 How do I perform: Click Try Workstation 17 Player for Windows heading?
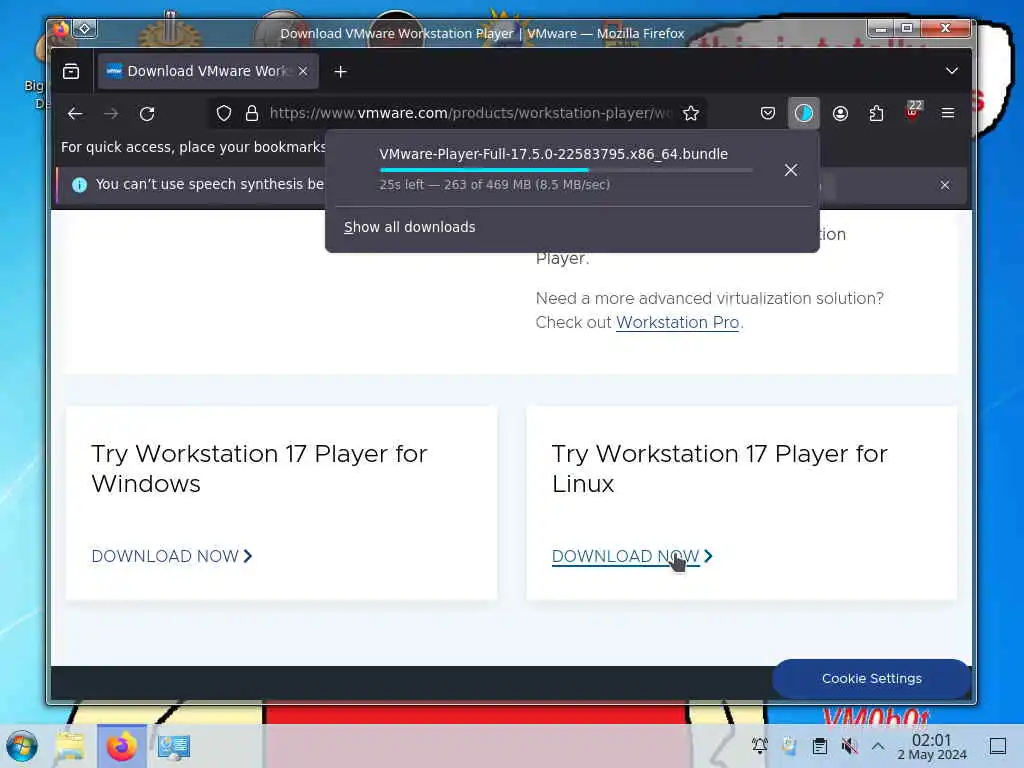(259, 468)
